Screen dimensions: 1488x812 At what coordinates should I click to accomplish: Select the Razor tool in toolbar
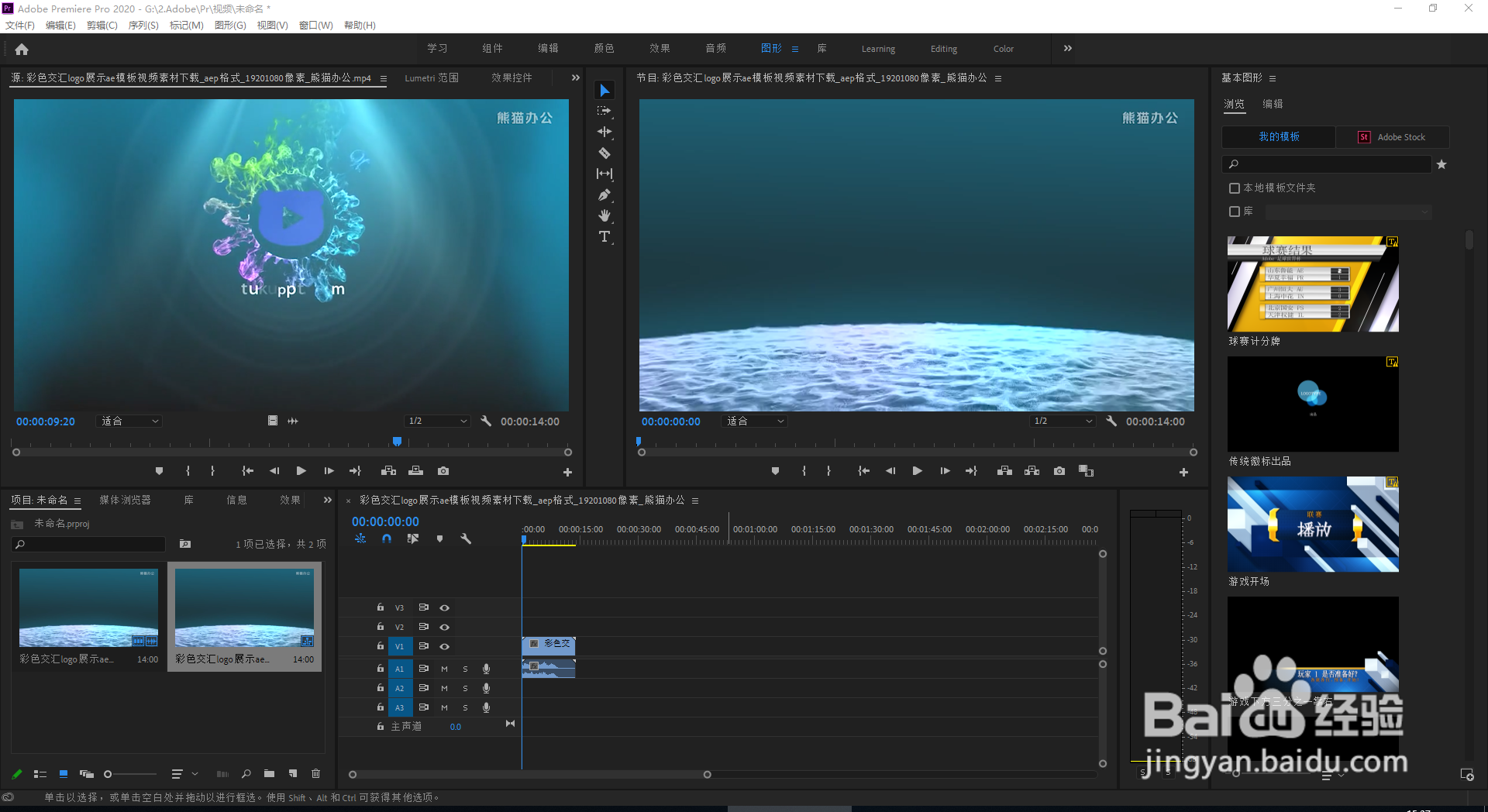pos(604,153)
